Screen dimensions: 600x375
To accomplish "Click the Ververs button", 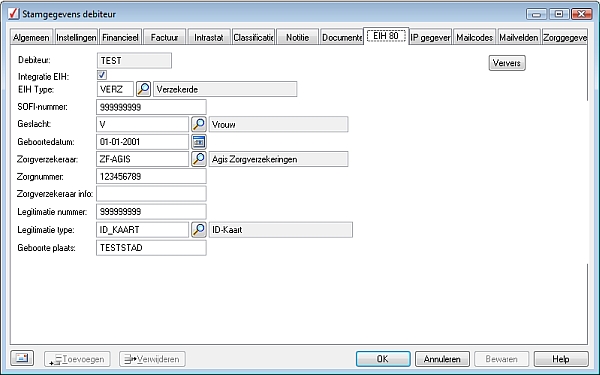I will click(507, 63).
